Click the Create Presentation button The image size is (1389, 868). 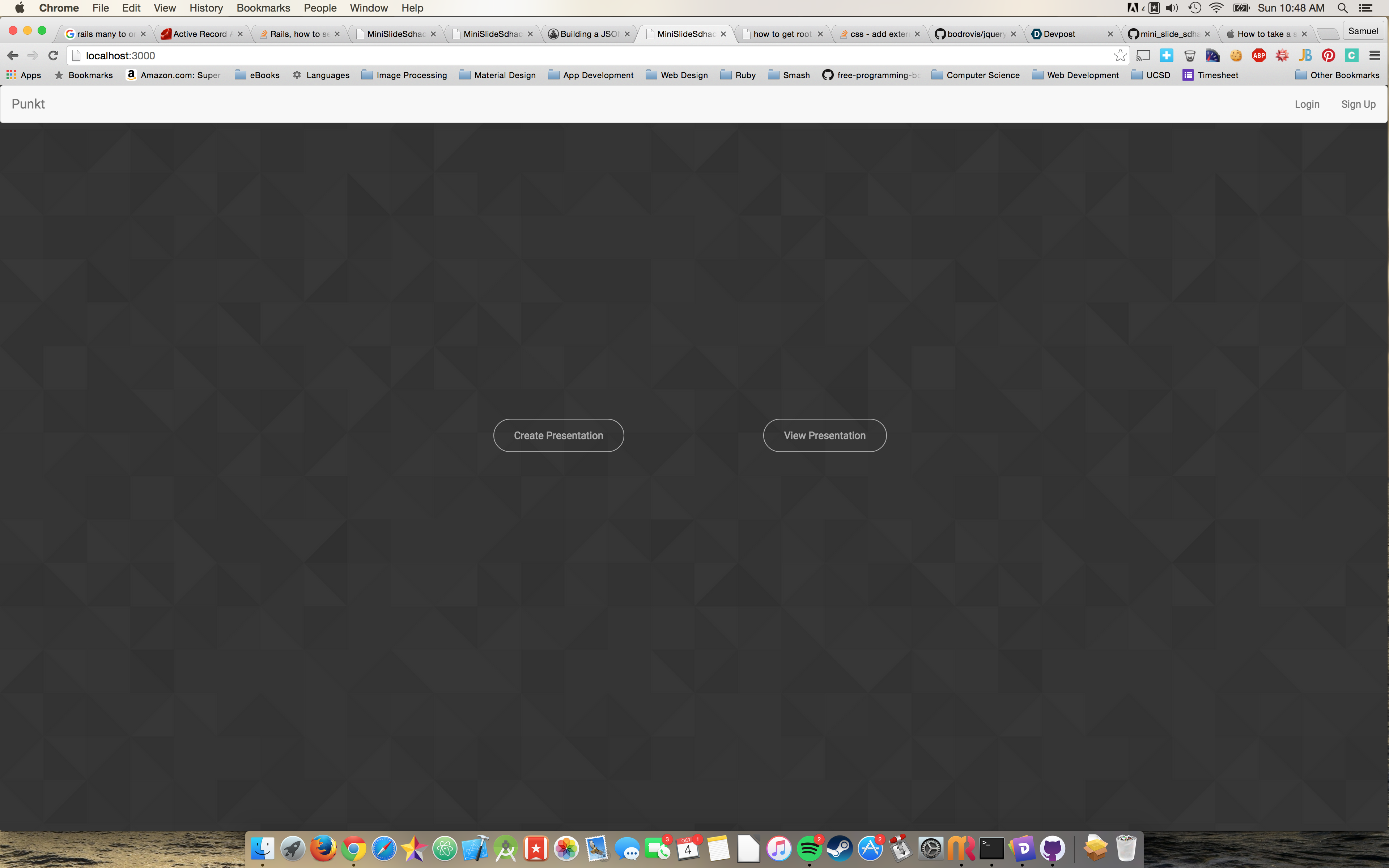tap(558, 436)
